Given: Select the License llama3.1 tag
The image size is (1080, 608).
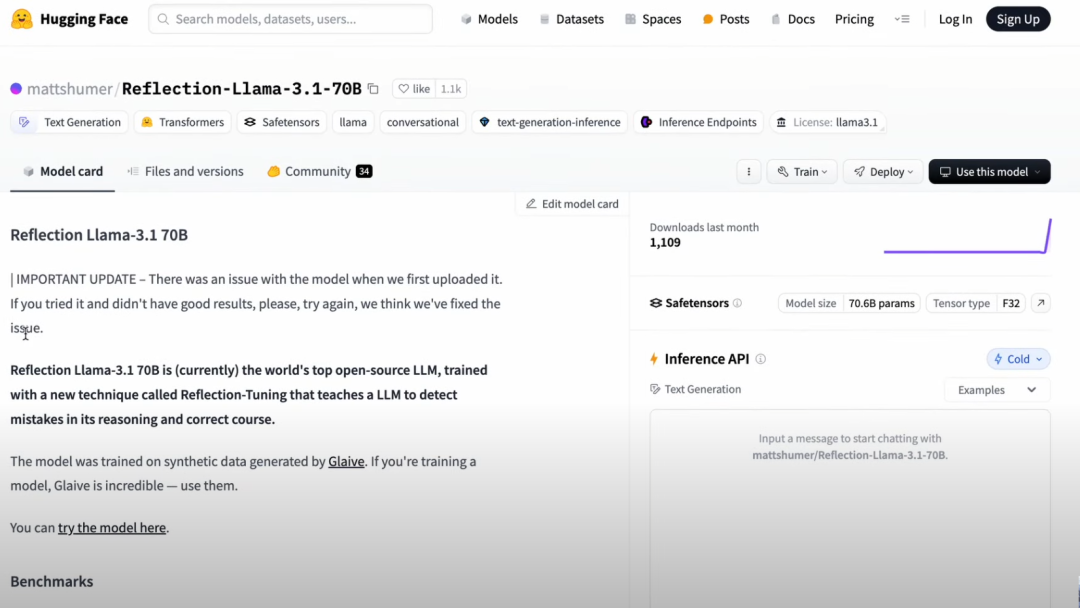Looking at the screenshot, I should click(827, 122).
